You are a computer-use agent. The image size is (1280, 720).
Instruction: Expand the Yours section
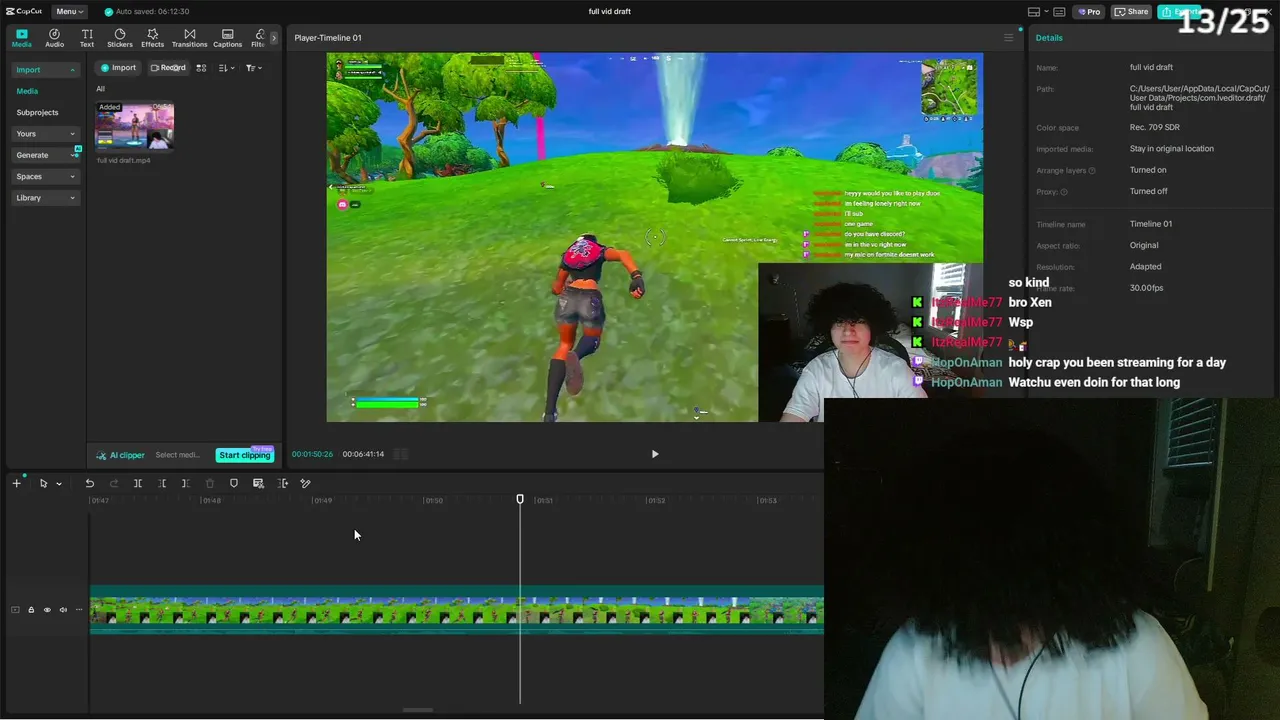click(45, 134)
